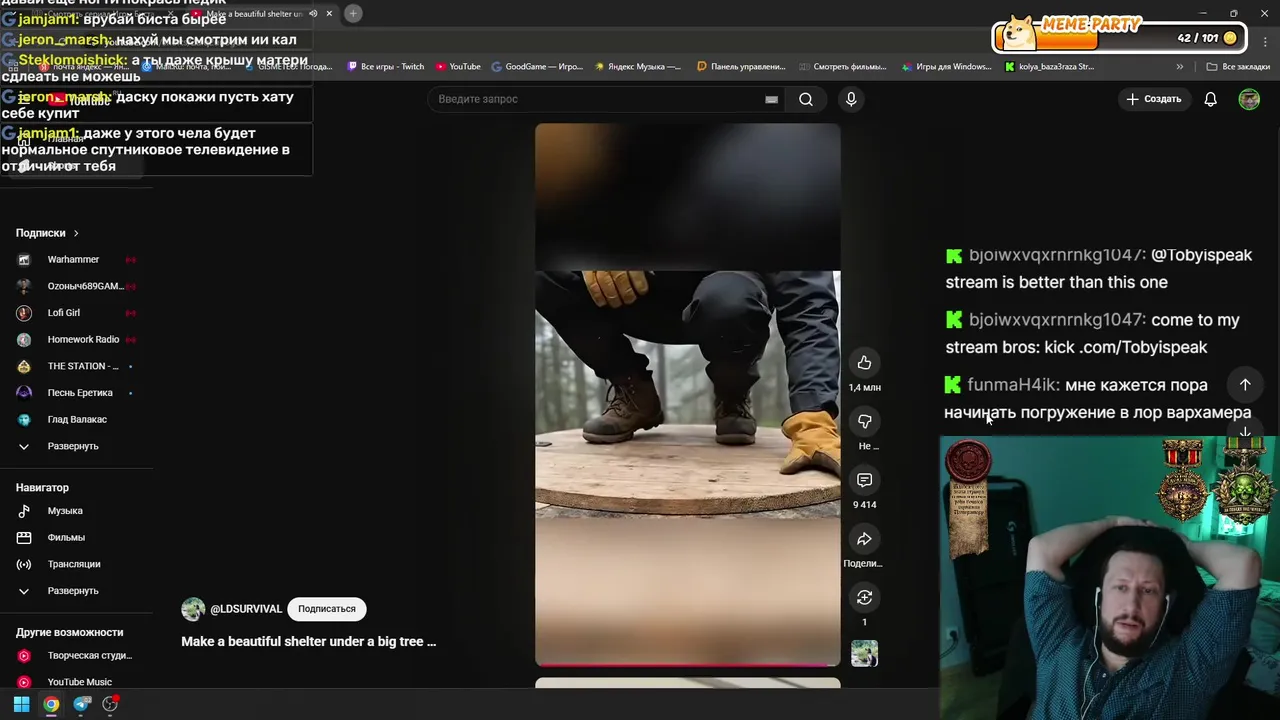Click the share arrow icon
Viewport: 1280px width, 720px height.
pos(864,539)
